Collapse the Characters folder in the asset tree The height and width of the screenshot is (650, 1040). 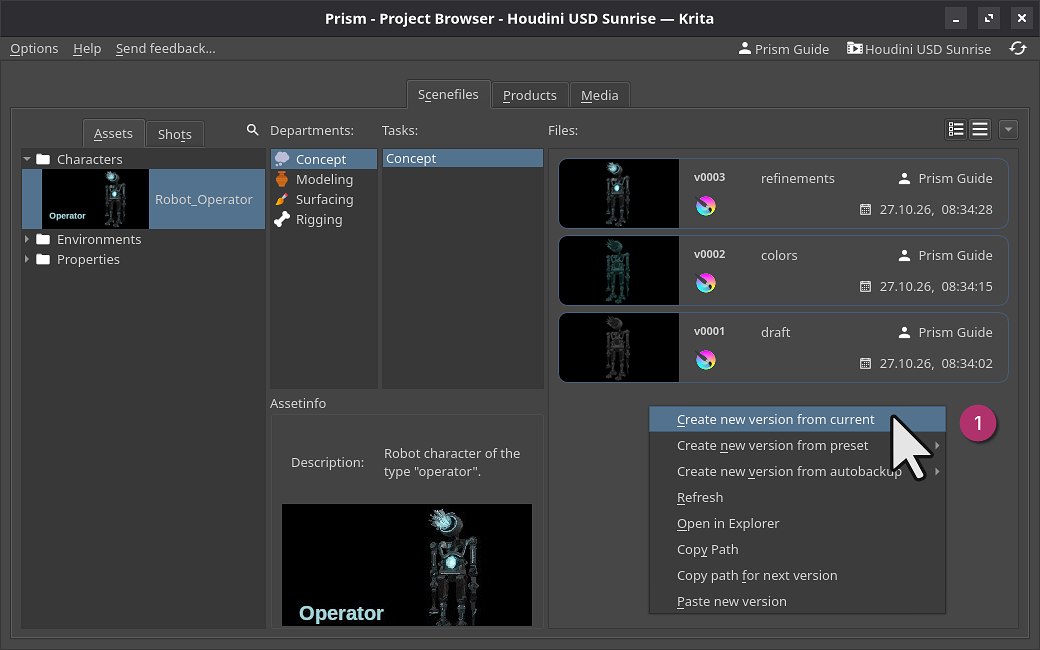pyautogui.click(x=27, y=159)
